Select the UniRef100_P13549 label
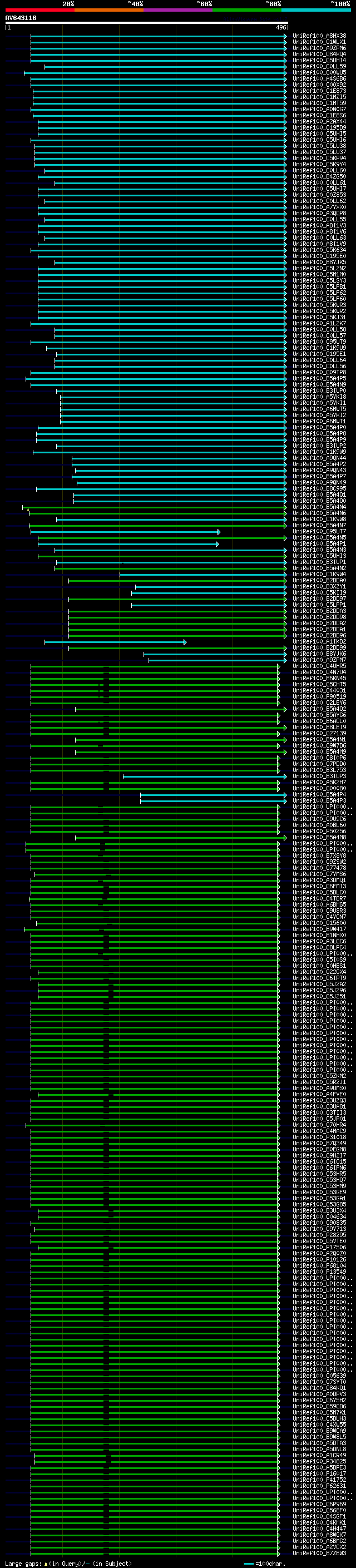This screenshot has height=1568, width=356. tap(319, 1272)
